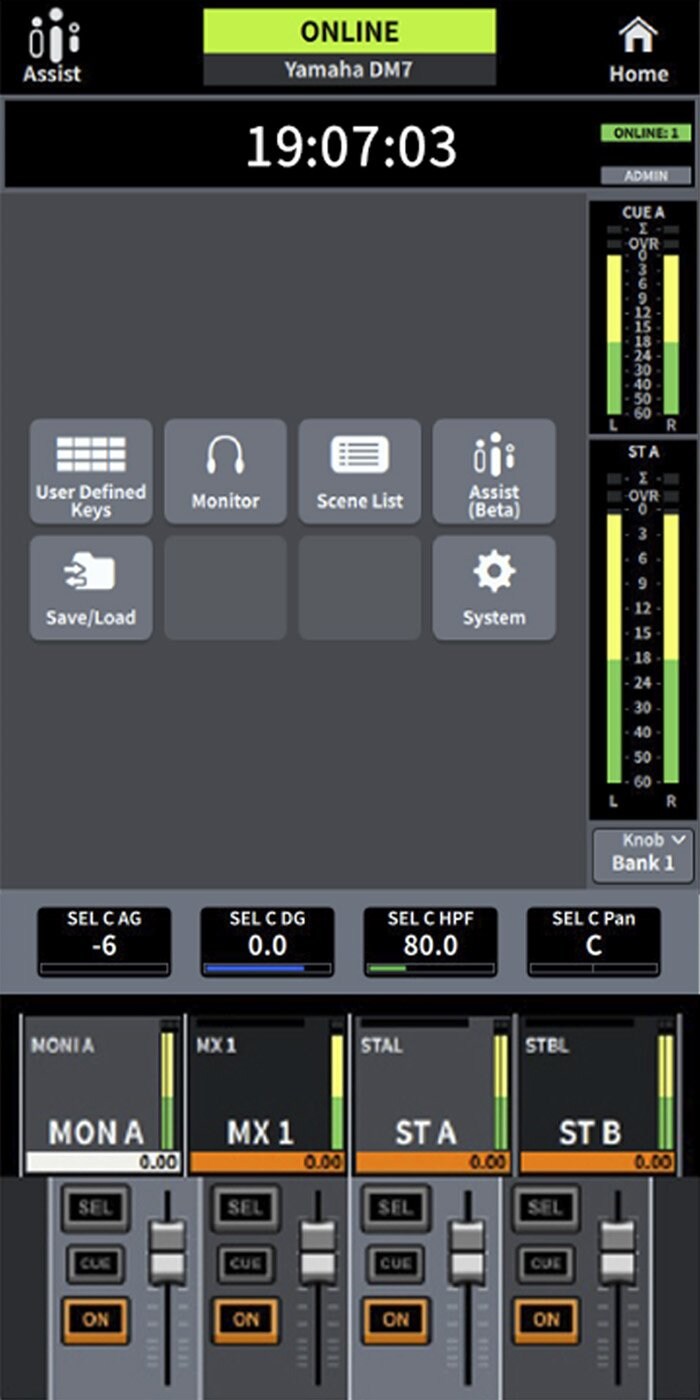Click the ST A master level meter
700x1400 pixels.
(641, 630)
